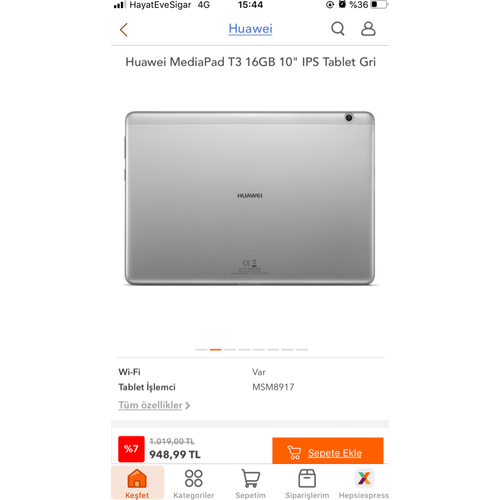The image size is (500, 500).
Task: Add product via Sepete Ekle button
Action: pyautogui.click(x=328, y=451)
